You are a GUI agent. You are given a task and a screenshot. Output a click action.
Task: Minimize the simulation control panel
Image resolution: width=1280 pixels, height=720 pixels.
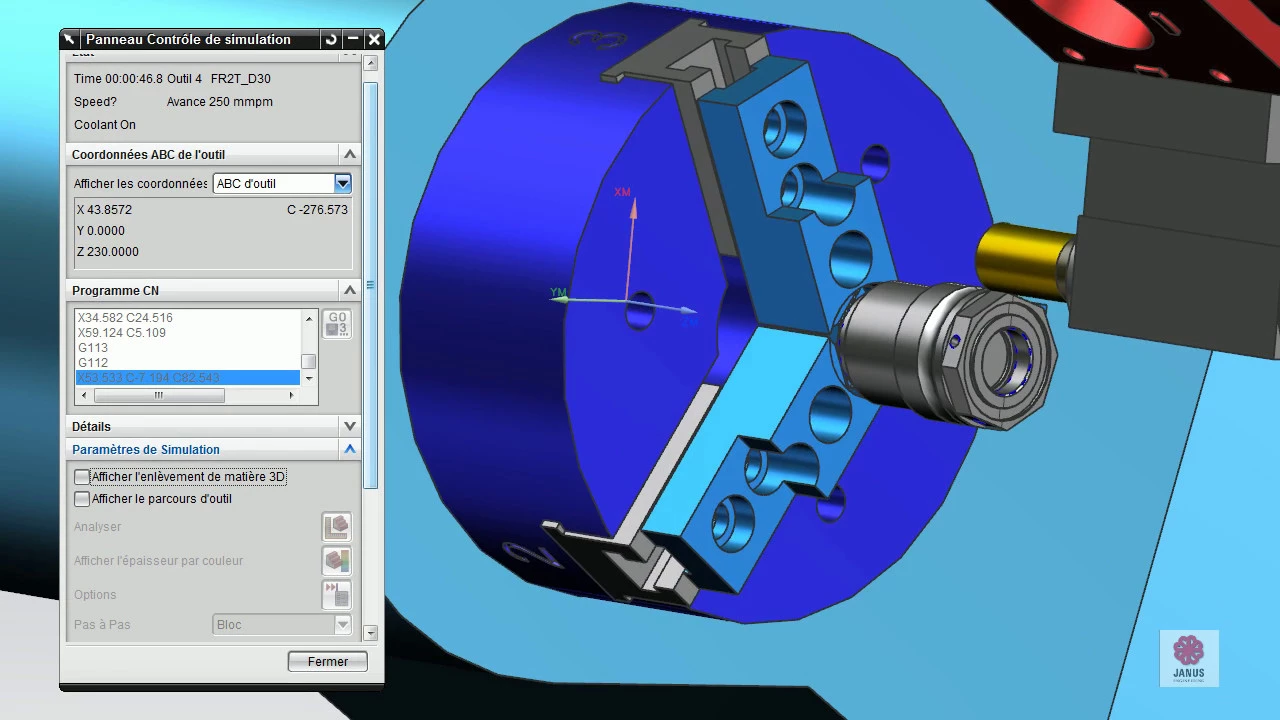click(352, 40)
